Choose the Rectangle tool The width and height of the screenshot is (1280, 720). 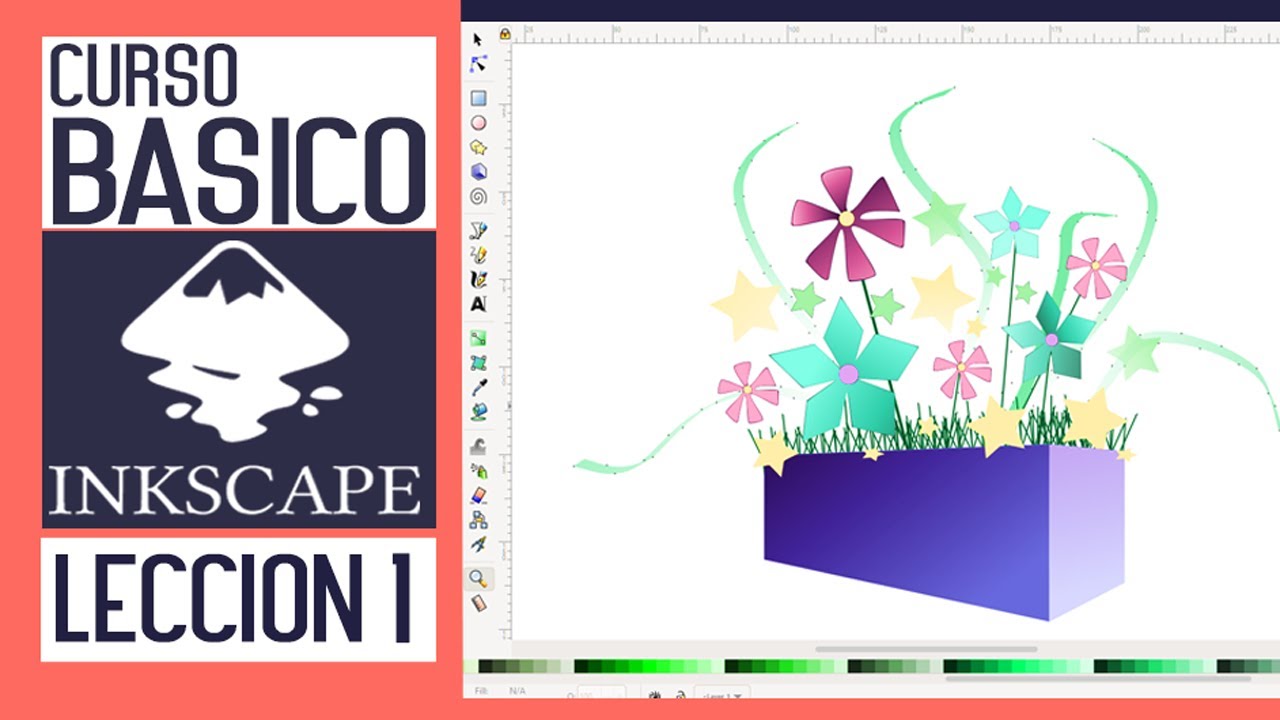tap(478, 98)
